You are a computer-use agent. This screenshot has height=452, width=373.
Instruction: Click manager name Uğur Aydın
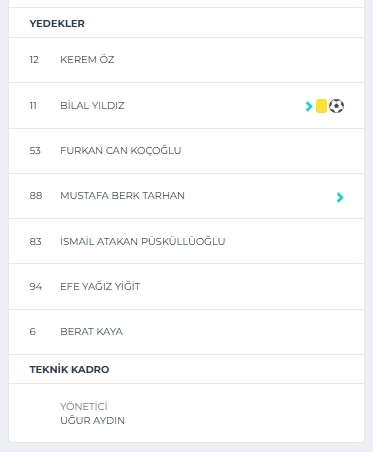tap(92, 421)
